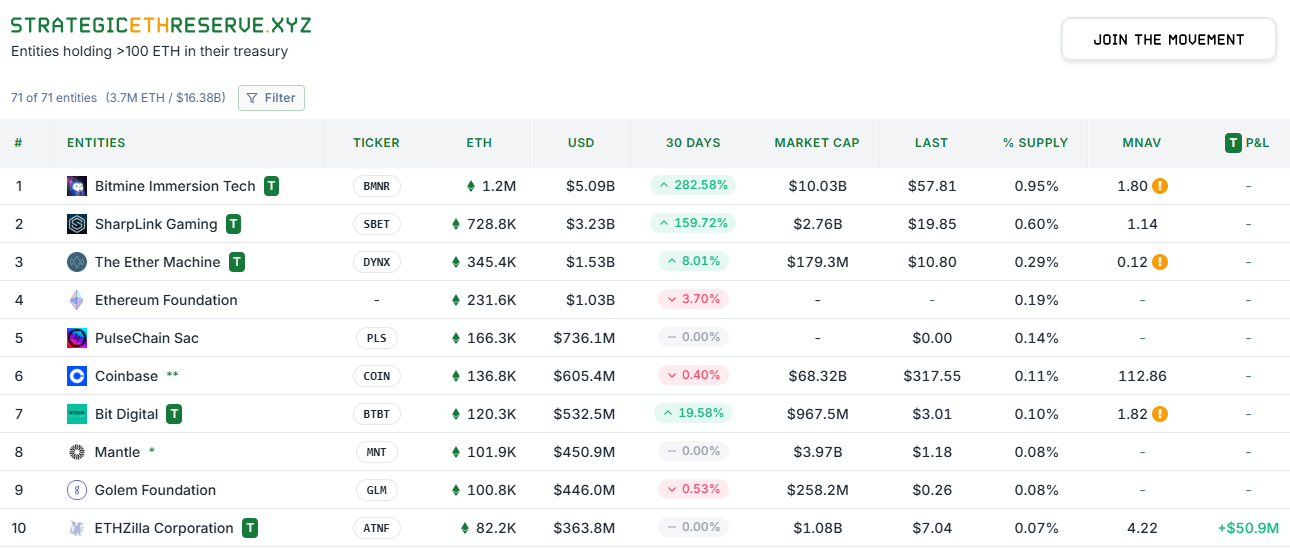The image size is (1290, 550).
Task: Open the Golem Foundation entity name
Action: tap(155, 490)
